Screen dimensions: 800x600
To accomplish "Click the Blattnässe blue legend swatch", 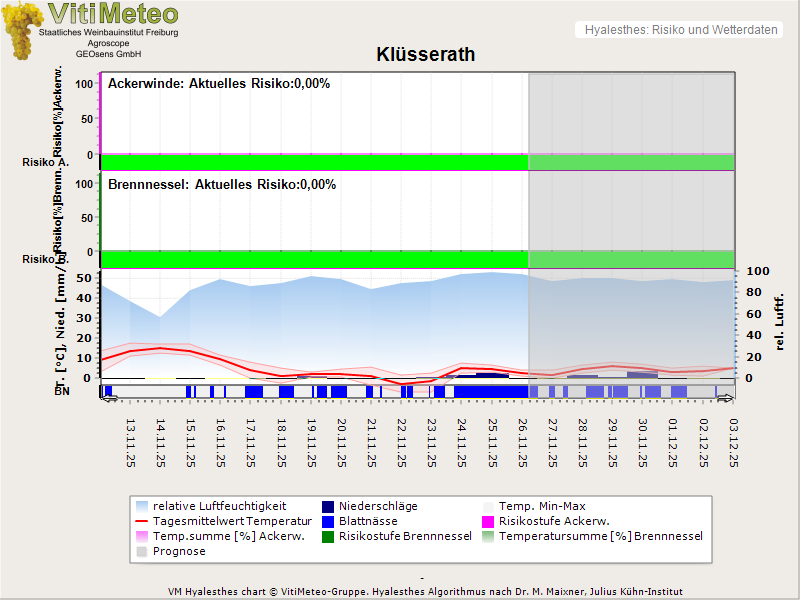I will 328,522.
